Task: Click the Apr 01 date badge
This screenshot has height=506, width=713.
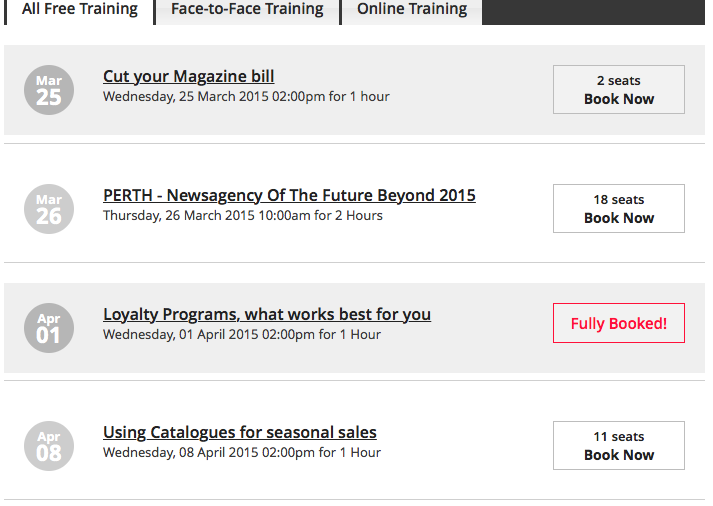Action: click(48, 328)
